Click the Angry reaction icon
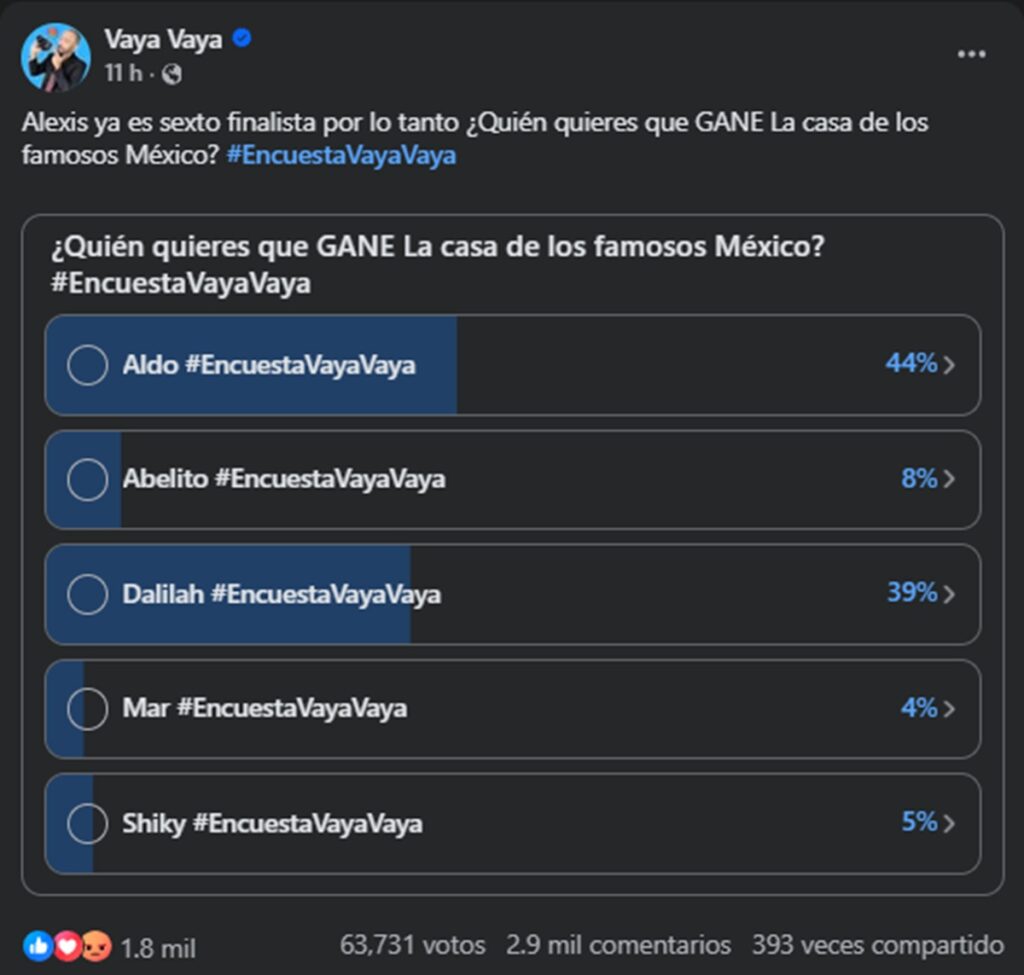Screen dimensions: 1024x975 [95, 945]
